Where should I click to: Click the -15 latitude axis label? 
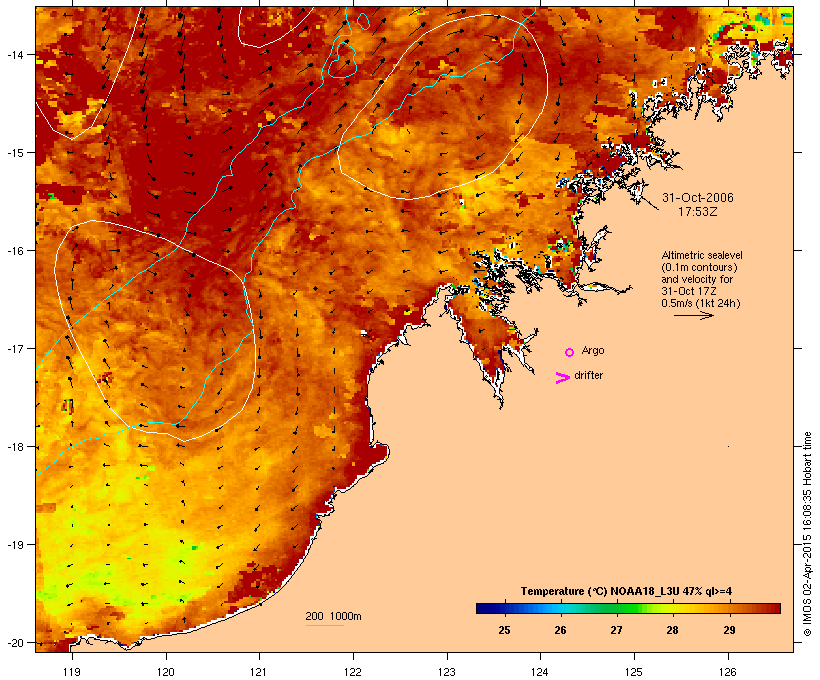(x=15, y=153)
